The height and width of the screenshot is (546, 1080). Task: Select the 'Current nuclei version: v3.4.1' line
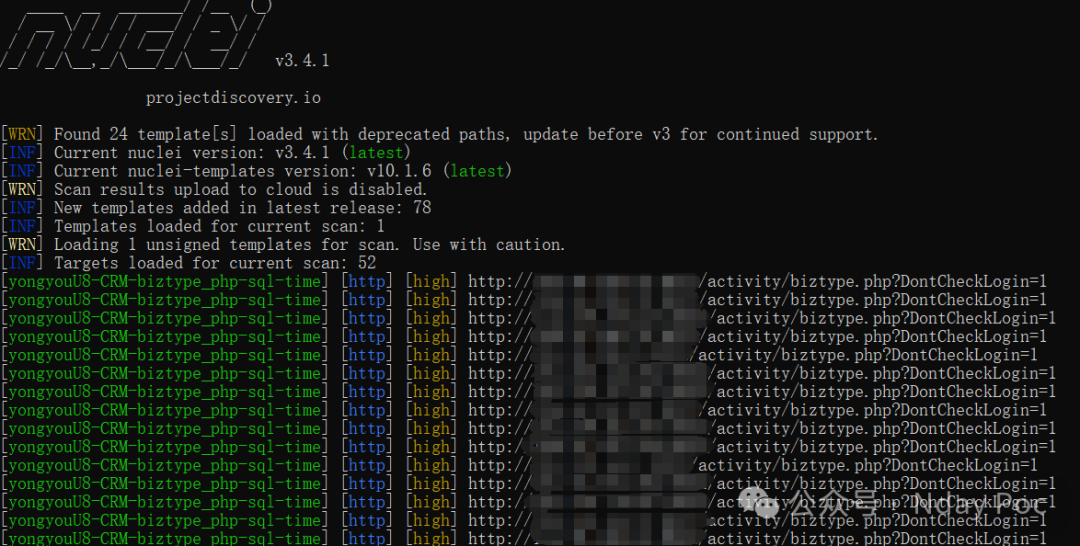[205, 152]
